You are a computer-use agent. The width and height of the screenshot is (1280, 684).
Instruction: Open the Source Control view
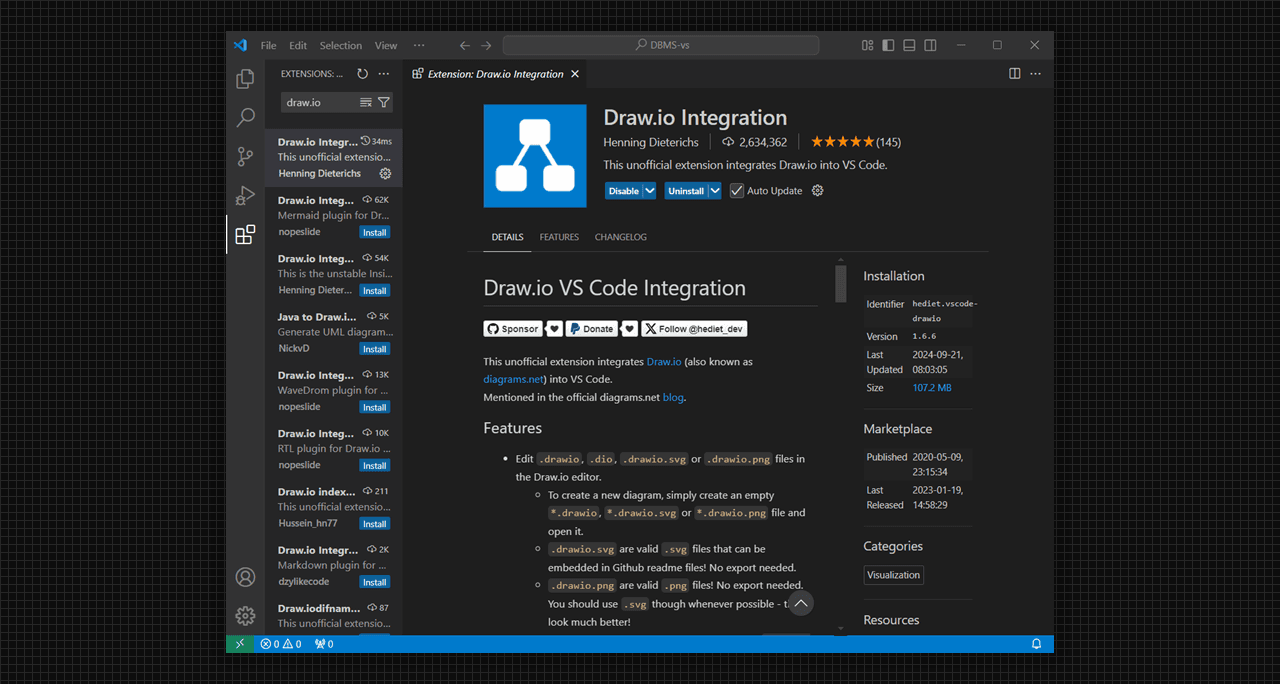tap(245, 157)
